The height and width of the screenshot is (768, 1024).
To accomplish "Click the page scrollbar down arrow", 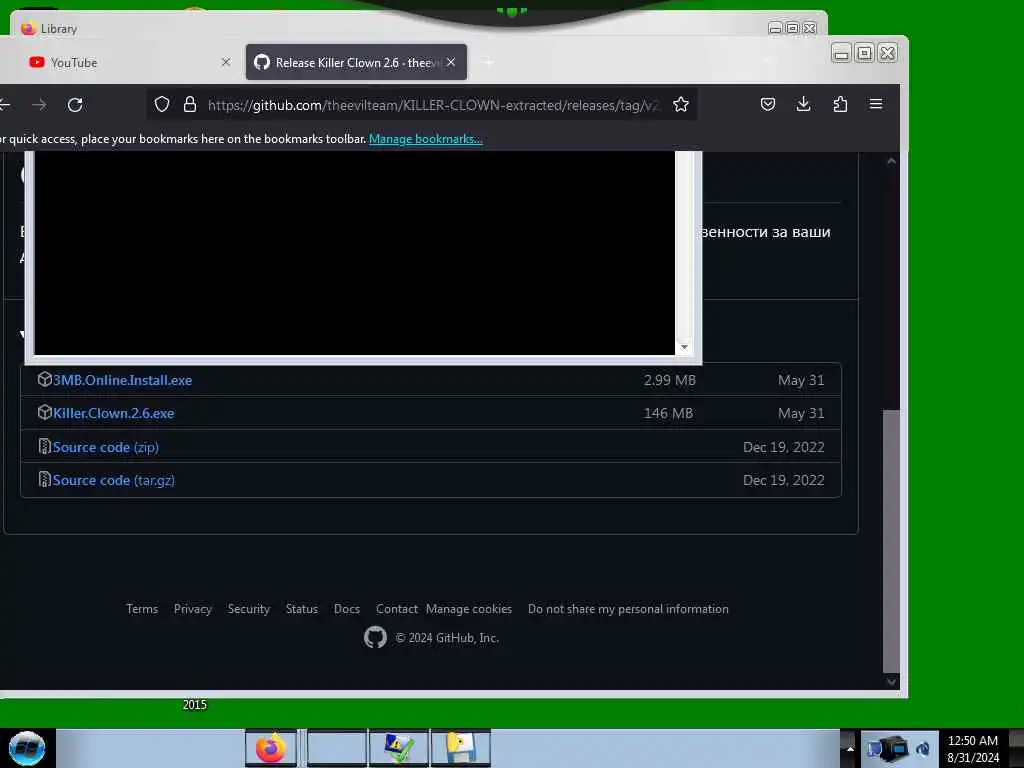I will click(891, 681).
